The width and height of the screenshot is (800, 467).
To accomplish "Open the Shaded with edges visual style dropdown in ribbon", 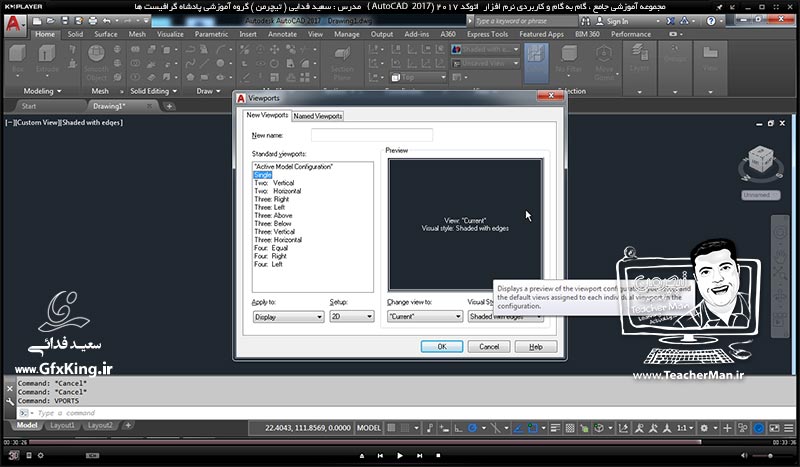I will pyautogui.click(x=485, y=49).
